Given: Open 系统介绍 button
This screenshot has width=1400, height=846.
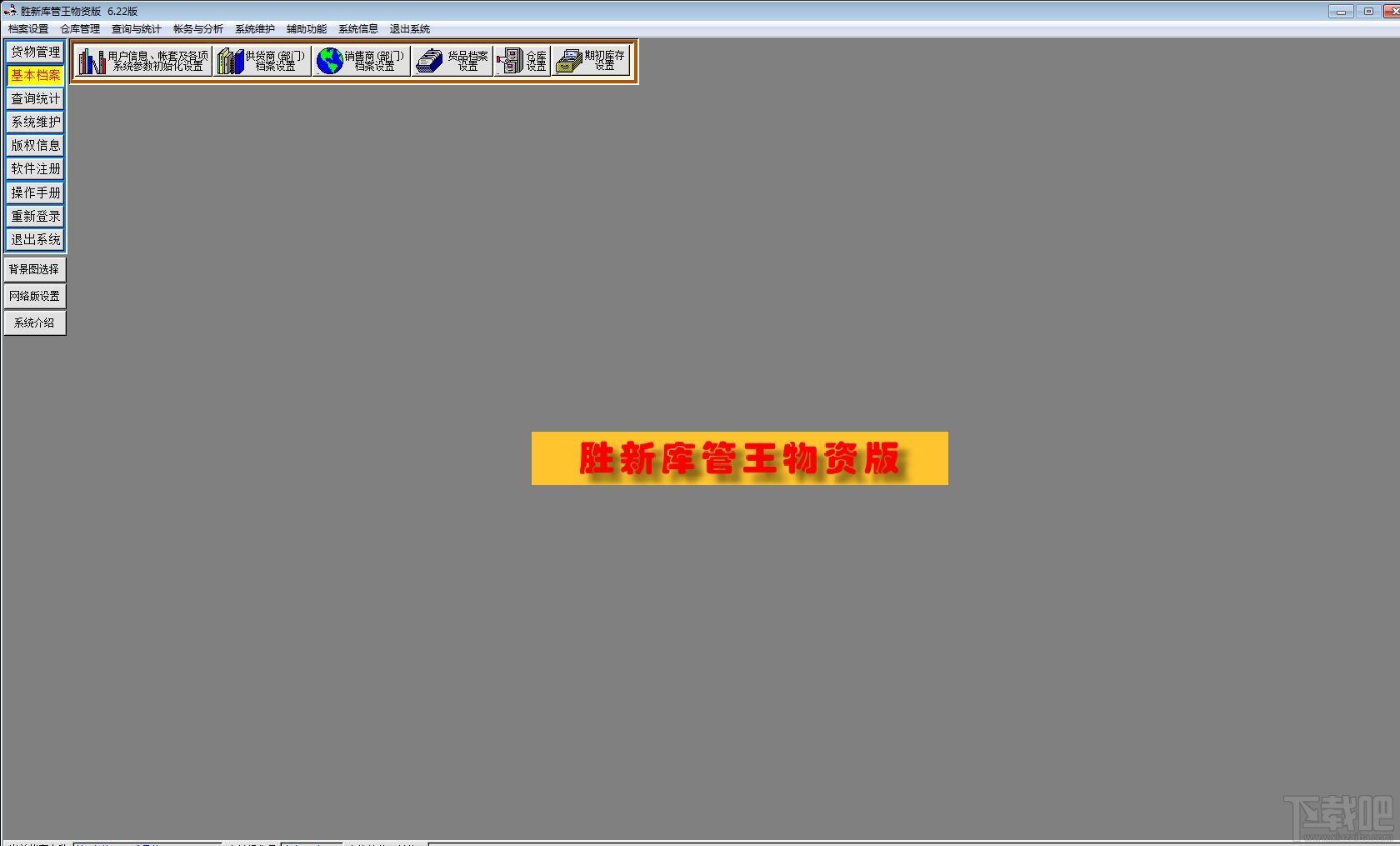Looking at the screenshot, I should pyautogui.click(x=34, y=323).
